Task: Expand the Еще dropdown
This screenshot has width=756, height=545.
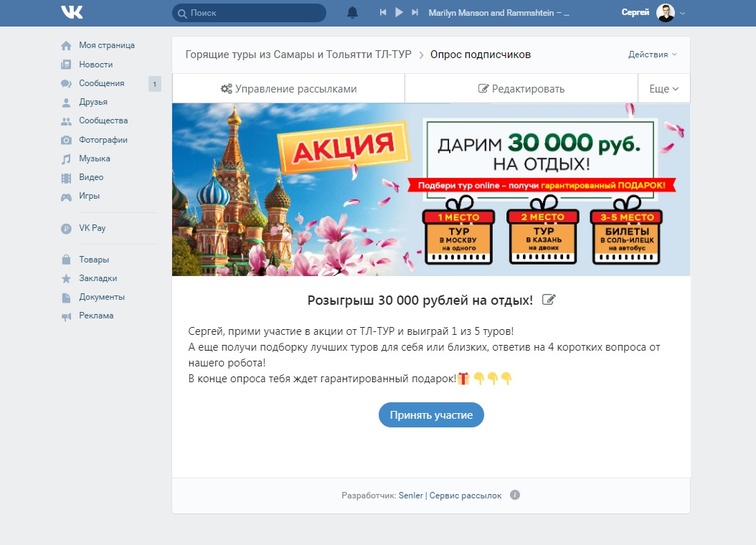Action: pos(664,89)
